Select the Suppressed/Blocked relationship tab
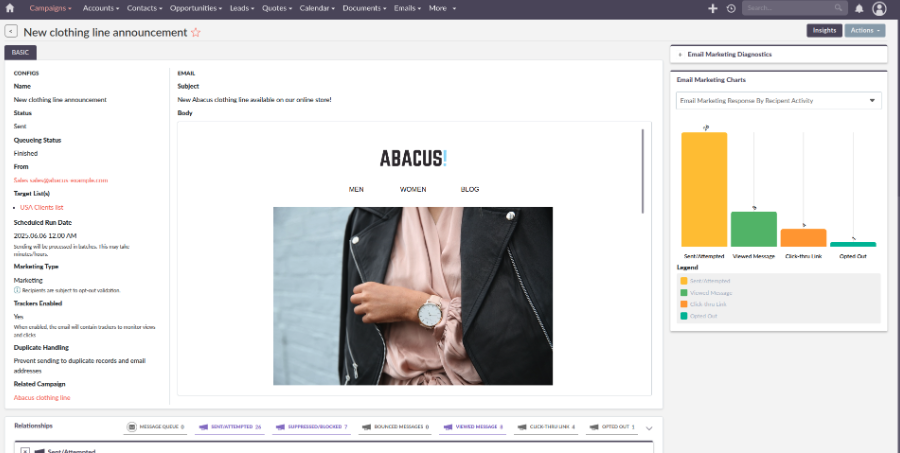900x453 pixels. (311, 427)
